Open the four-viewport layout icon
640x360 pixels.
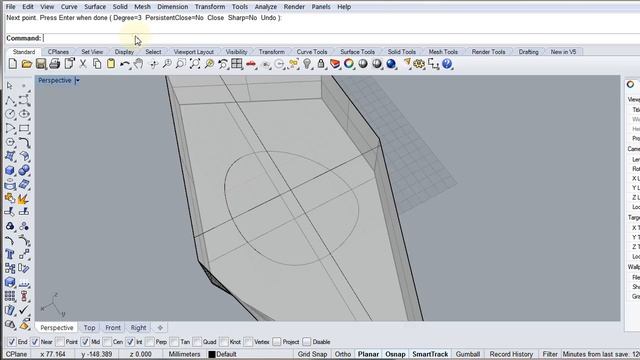(237, 64)
